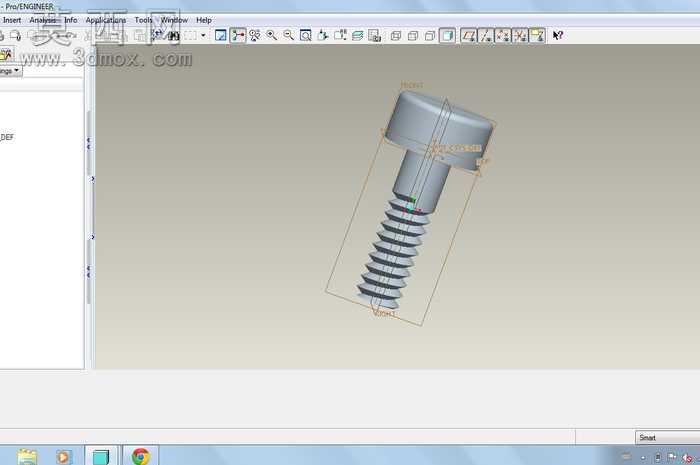Open the Applications menu
700x465 pixels.
[x=106, y=20]
